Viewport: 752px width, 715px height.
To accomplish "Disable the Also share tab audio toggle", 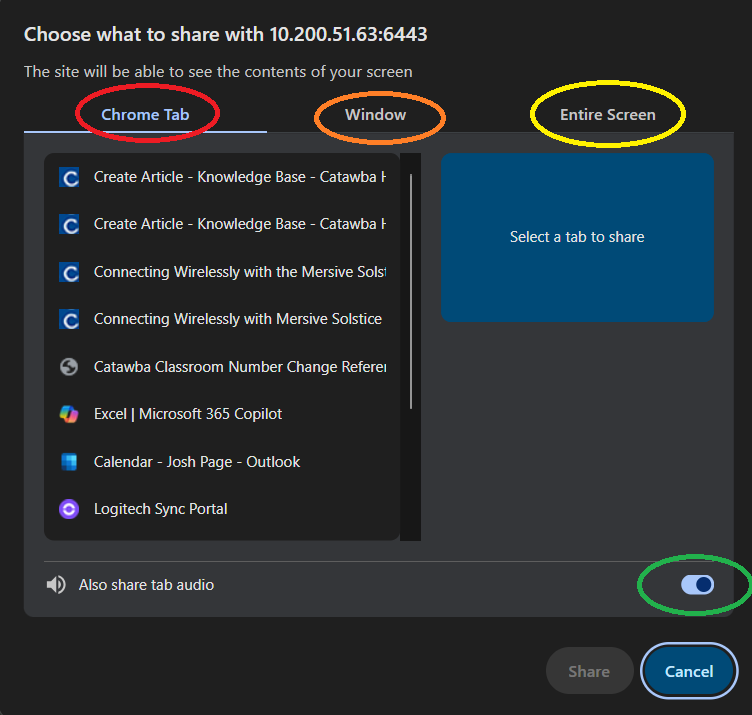I will tap(697, 585).
